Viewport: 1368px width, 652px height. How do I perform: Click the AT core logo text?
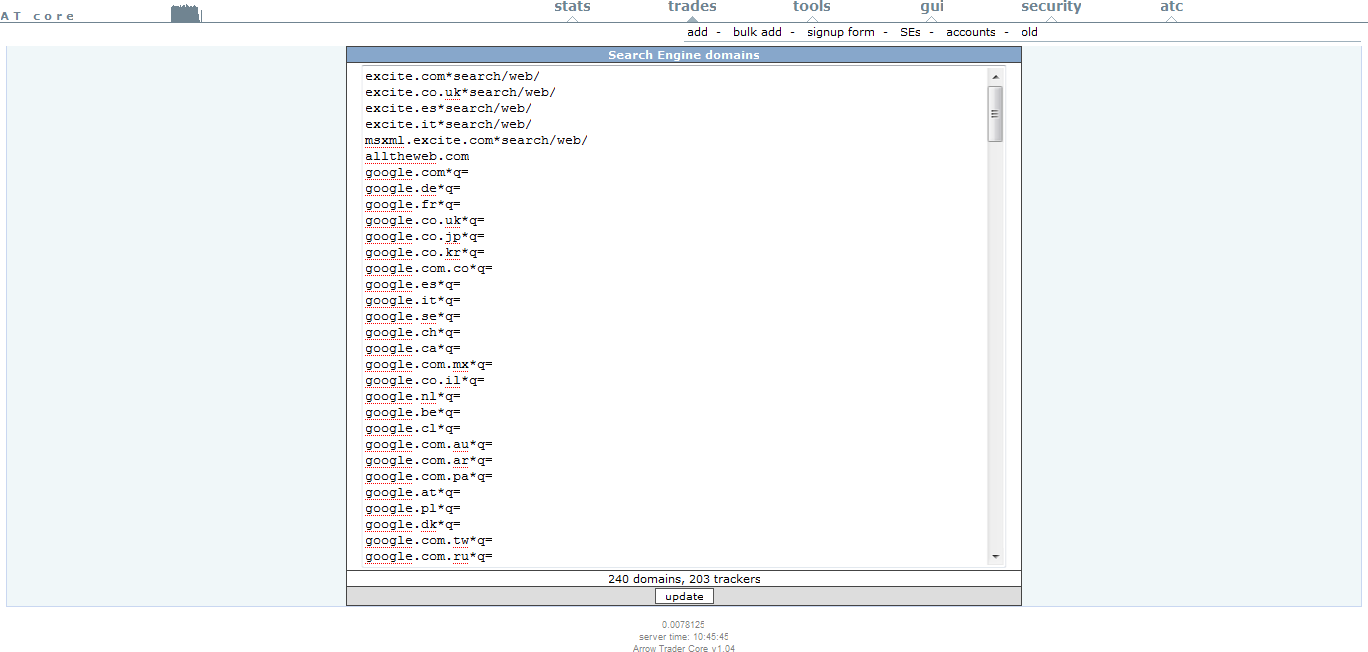(x=38, y=16)
